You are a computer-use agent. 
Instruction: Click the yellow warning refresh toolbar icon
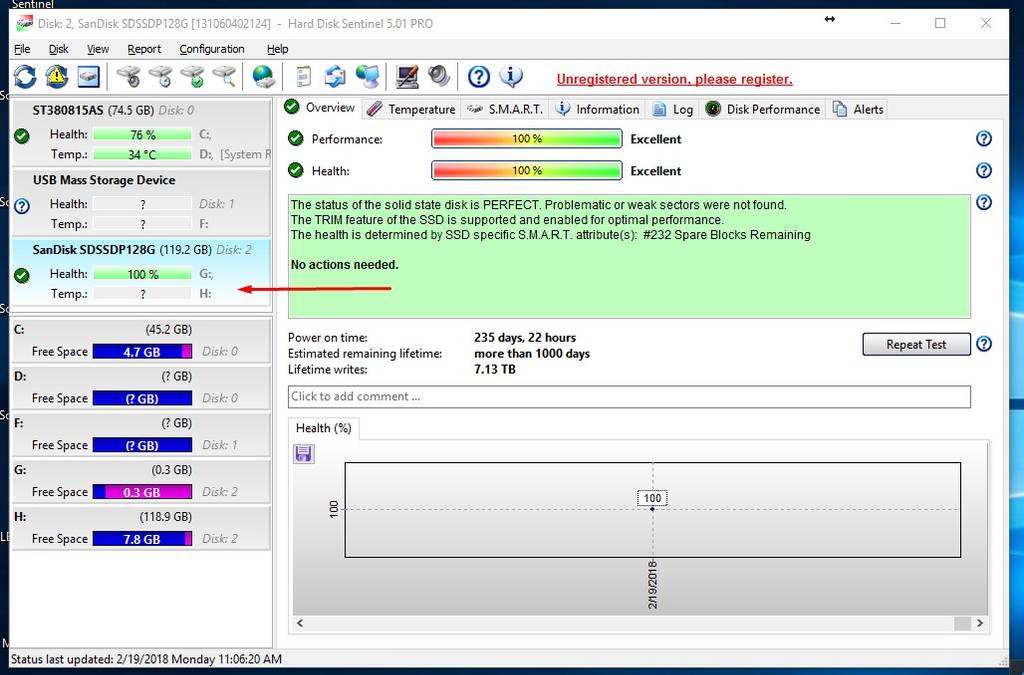tap(57, 77)
